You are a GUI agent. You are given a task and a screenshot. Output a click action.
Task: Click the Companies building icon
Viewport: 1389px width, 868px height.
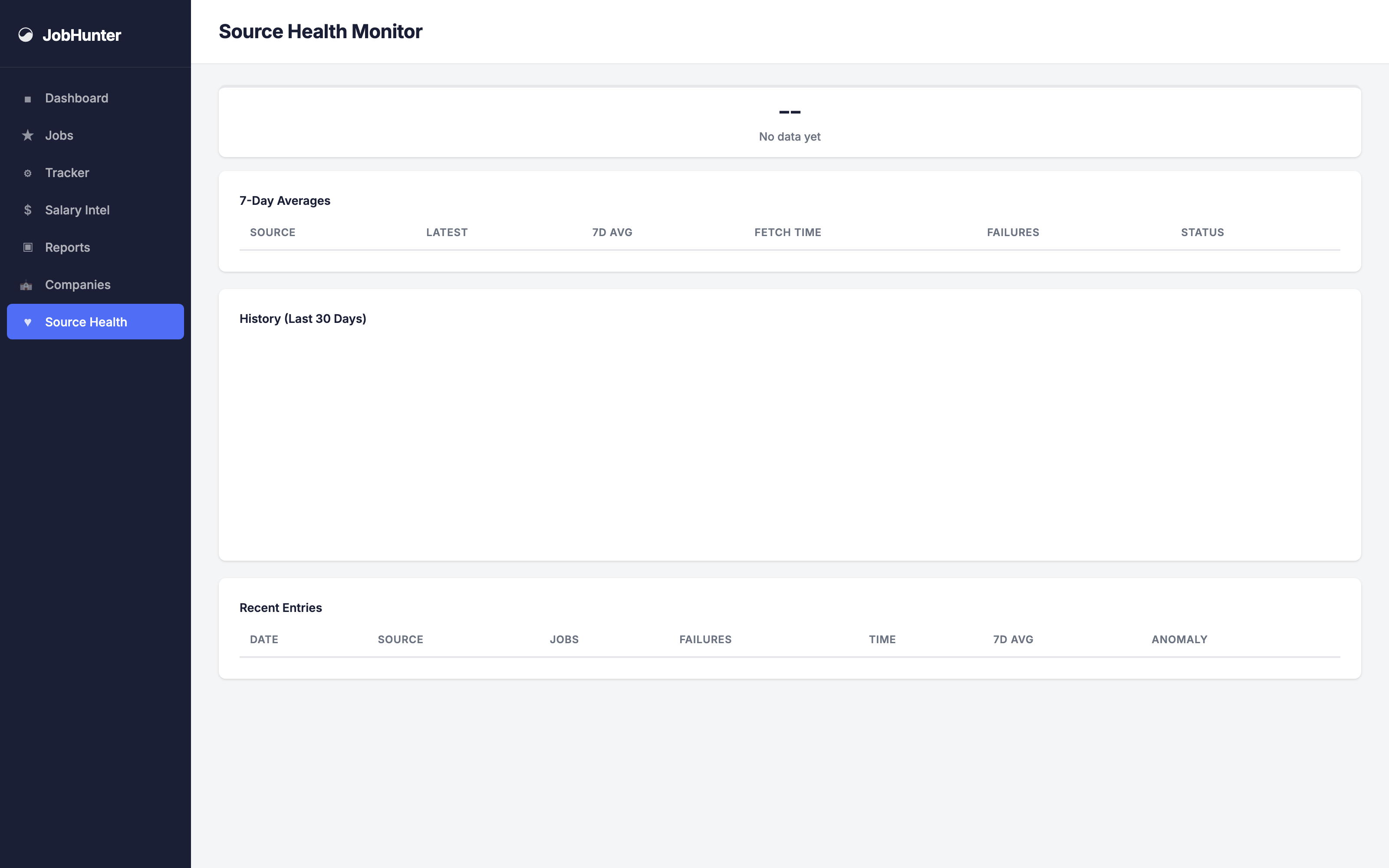[x=26, y=285]
